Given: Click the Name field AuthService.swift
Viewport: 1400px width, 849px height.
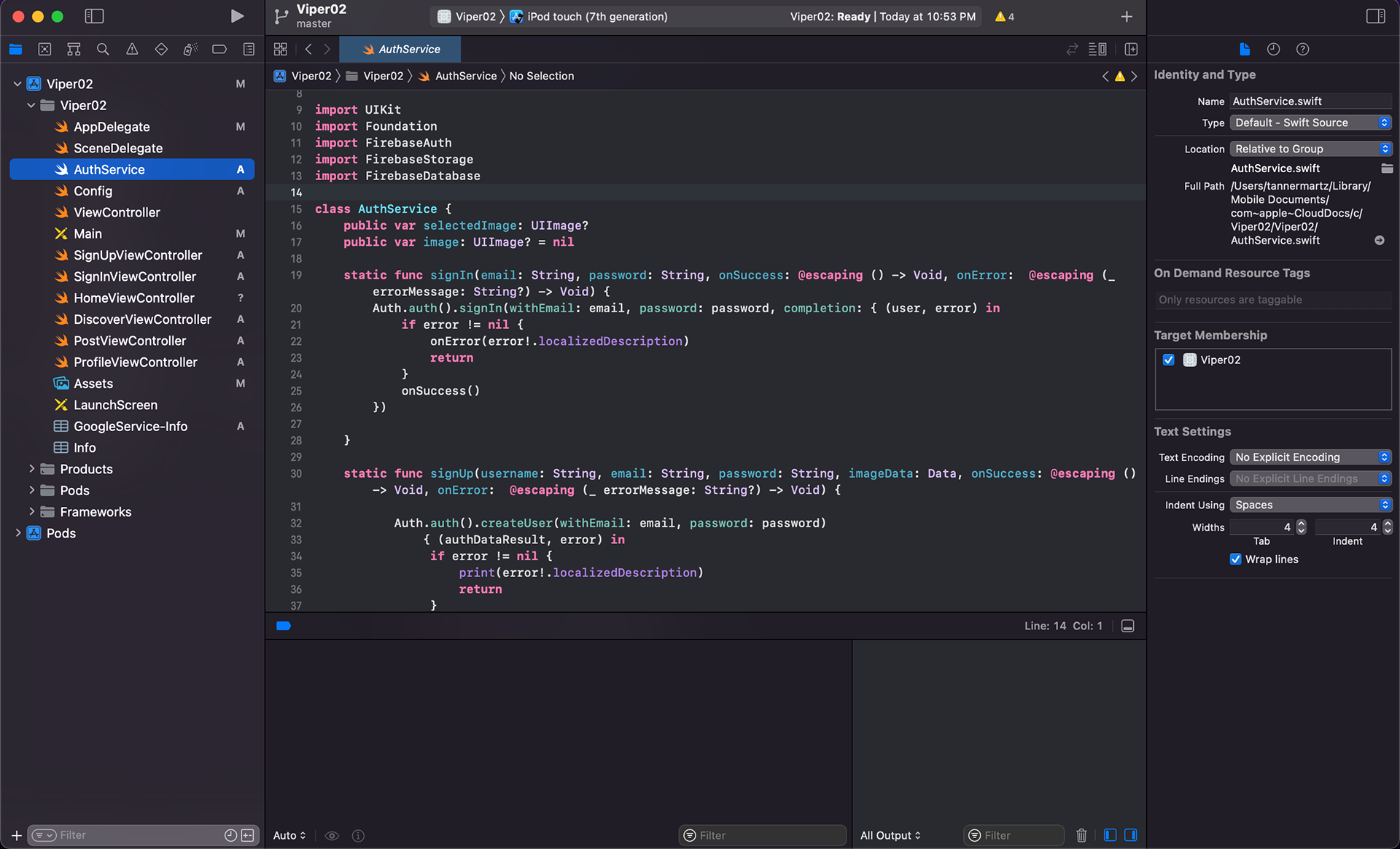Looking at the screenshot, I should pyautogui.click(x=1311, y=101).
